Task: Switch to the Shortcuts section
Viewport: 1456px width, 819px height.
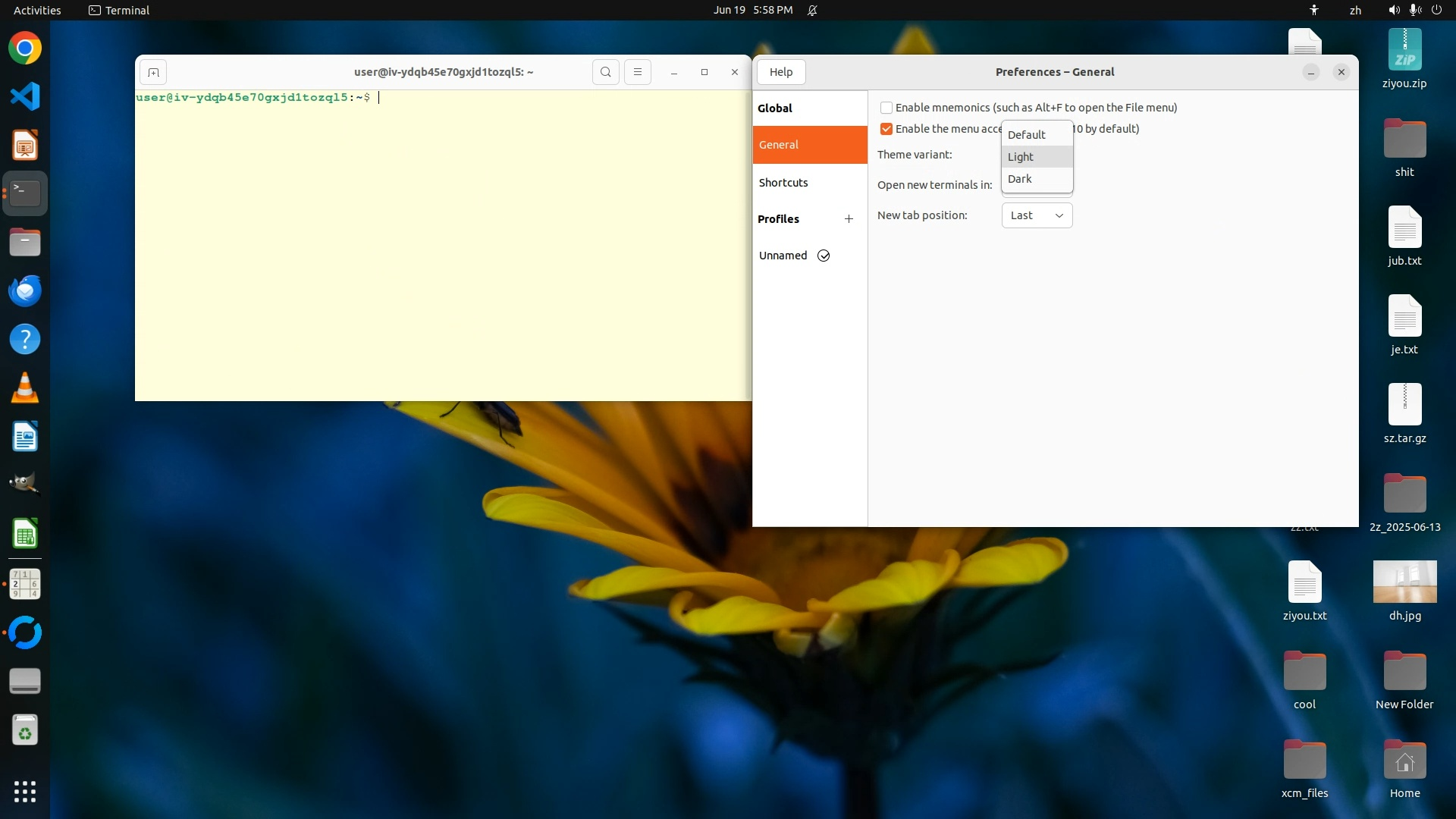Action: click(x=783, y=183)
